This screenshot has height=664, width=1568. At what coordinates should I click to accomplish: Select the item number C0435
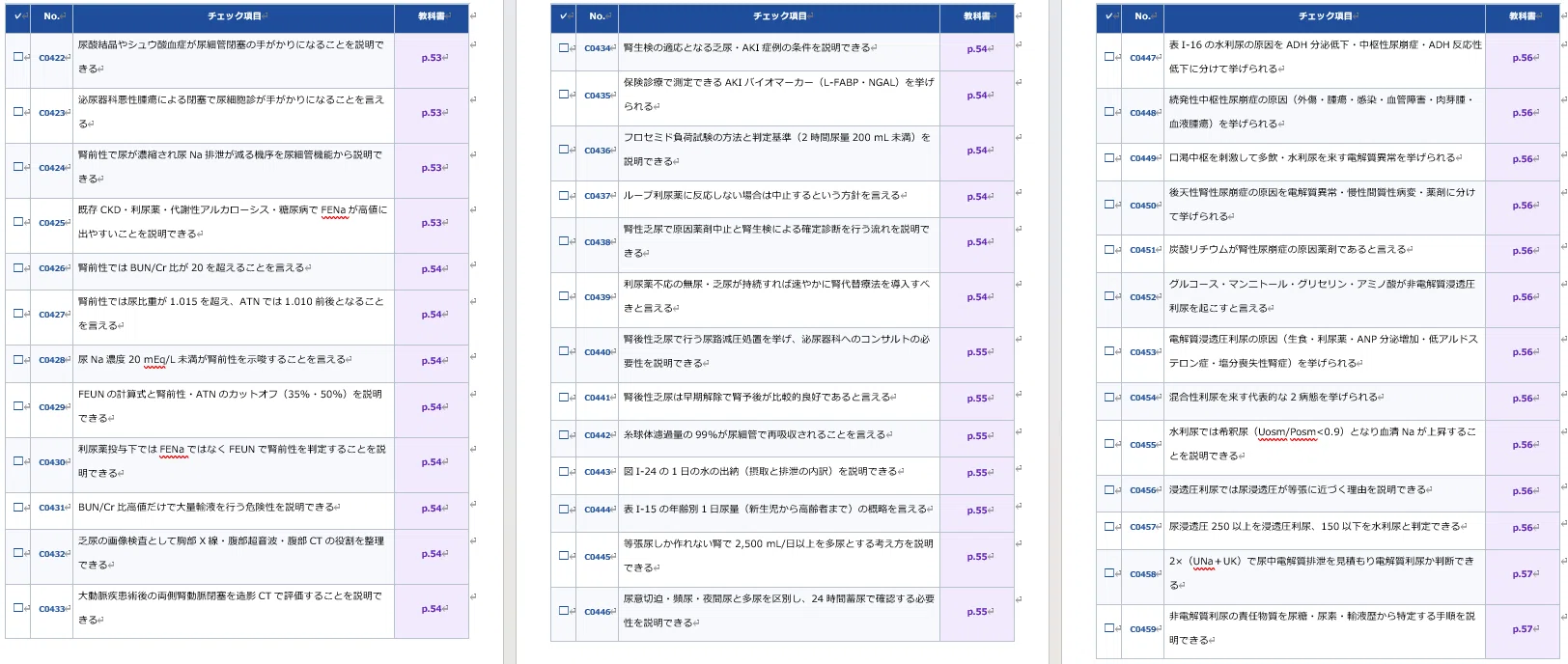[597, 96]
